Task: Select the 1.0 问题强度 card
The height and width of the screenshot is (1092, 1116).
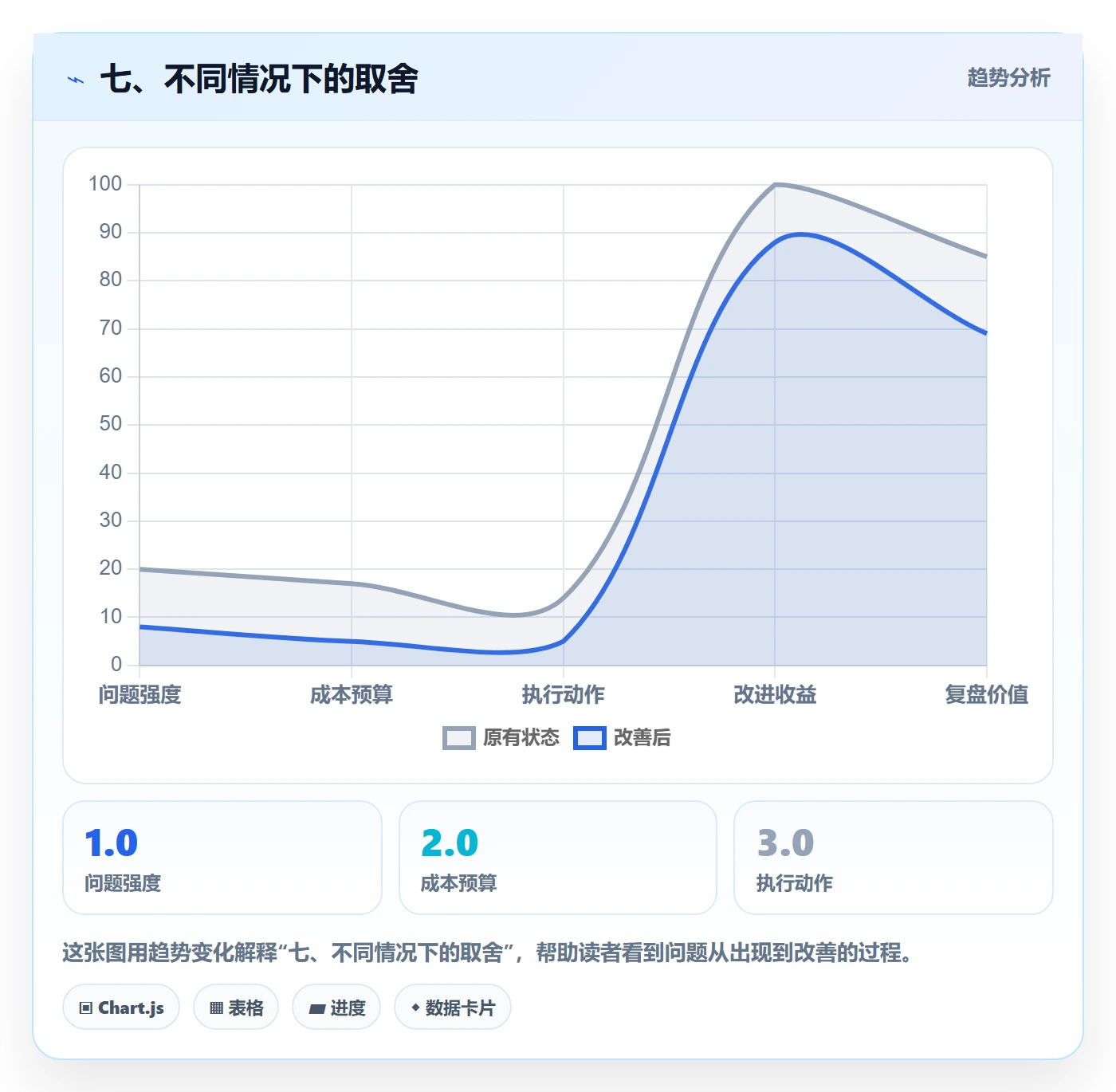Action: [x=222, y=858]
